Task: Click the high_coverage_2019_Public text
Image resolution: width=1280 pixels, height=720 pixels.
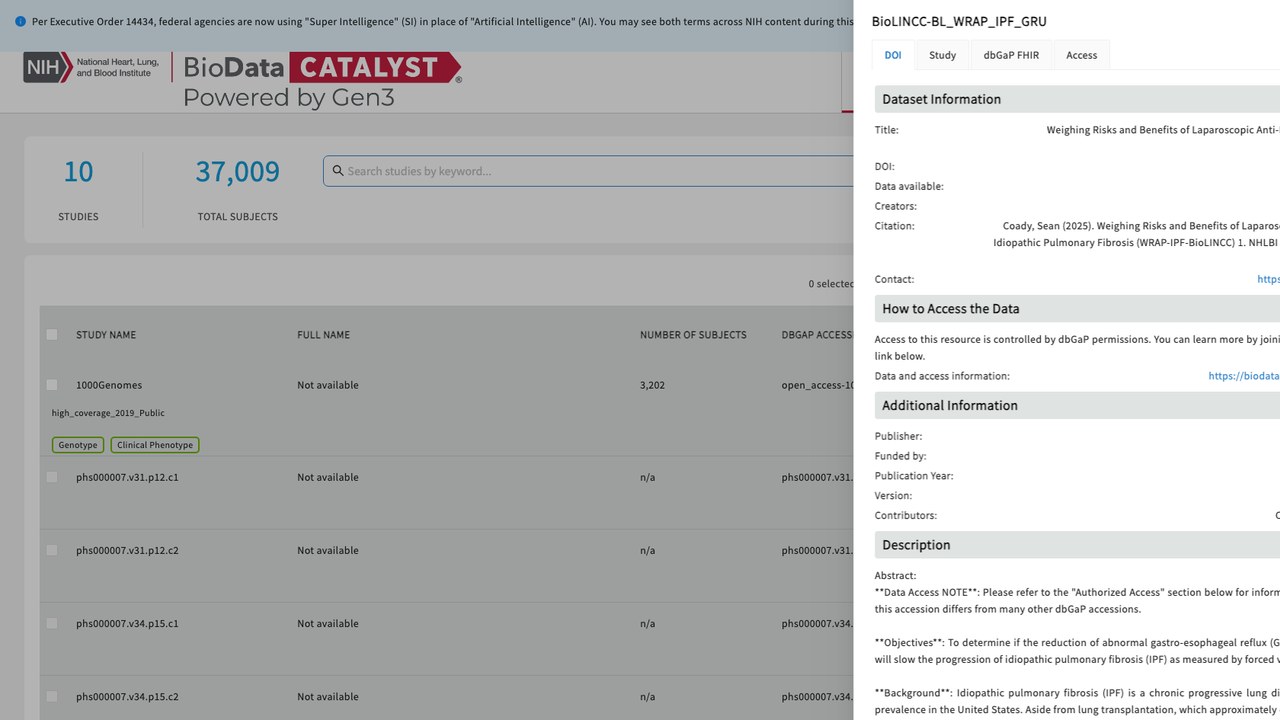Action: coord(108,413)
